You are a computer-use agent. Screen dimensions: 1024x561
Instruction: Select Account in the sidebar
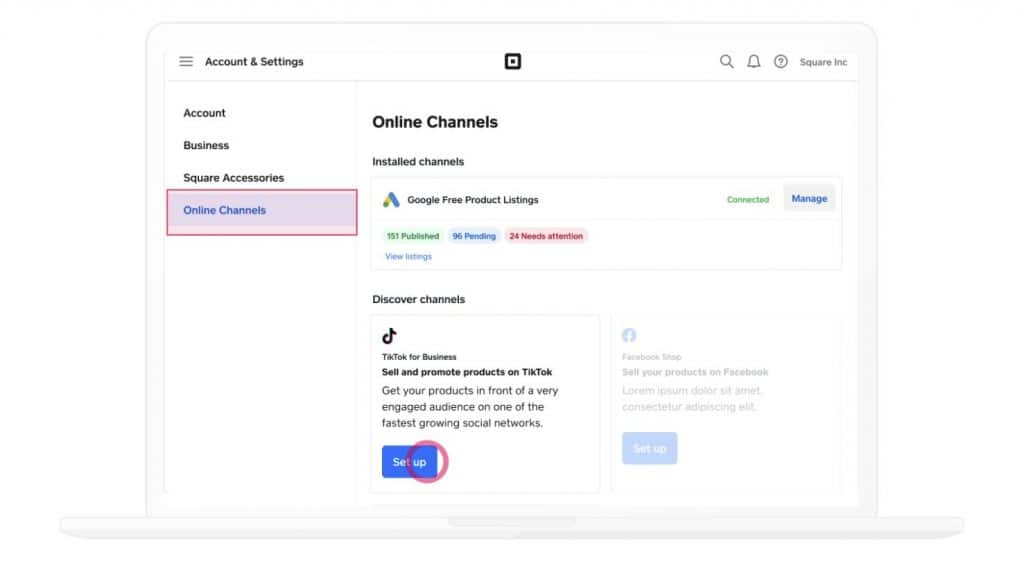point(204,113)
